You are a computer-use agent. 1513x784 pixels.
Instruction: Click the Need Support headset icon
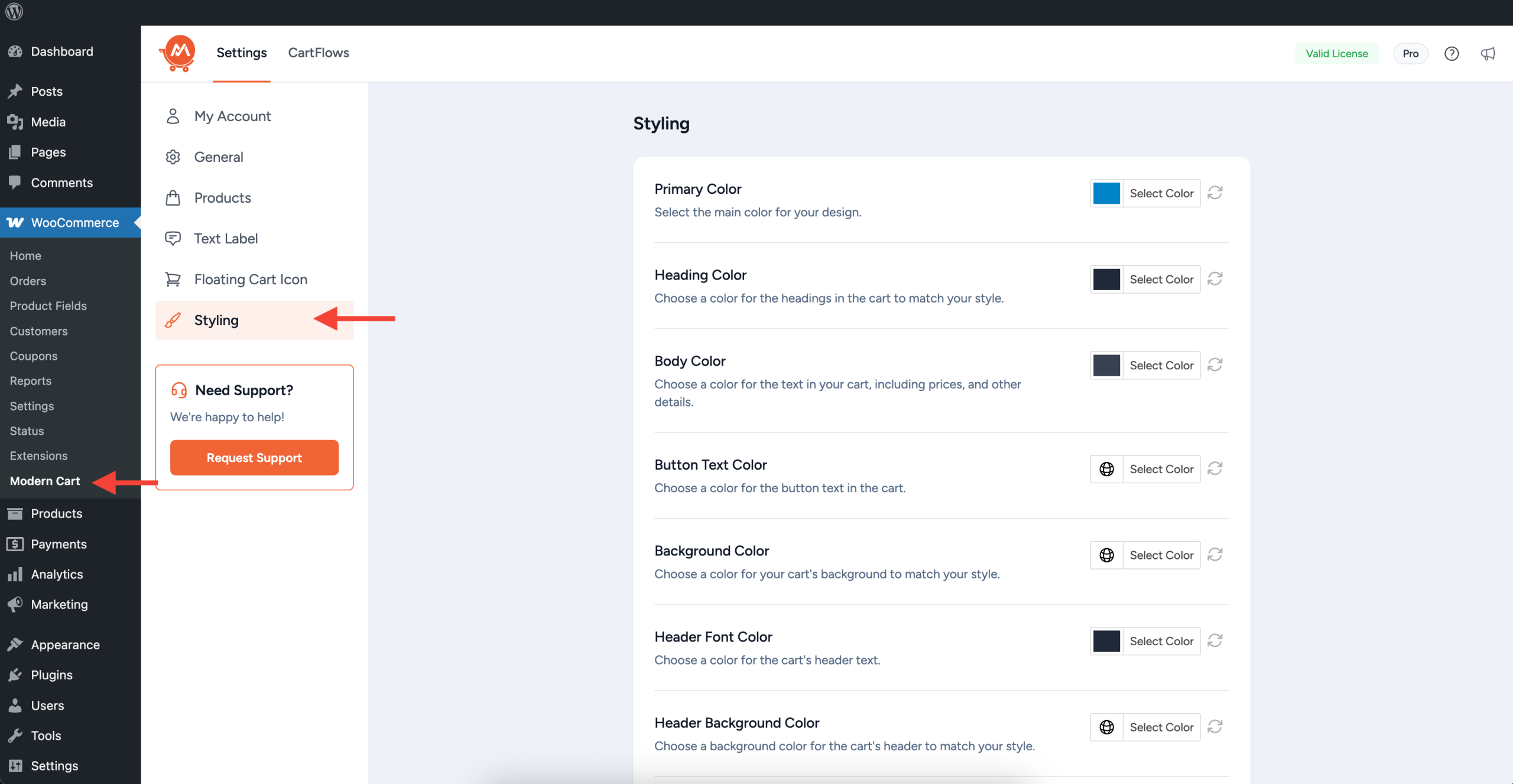coord(179,390)
